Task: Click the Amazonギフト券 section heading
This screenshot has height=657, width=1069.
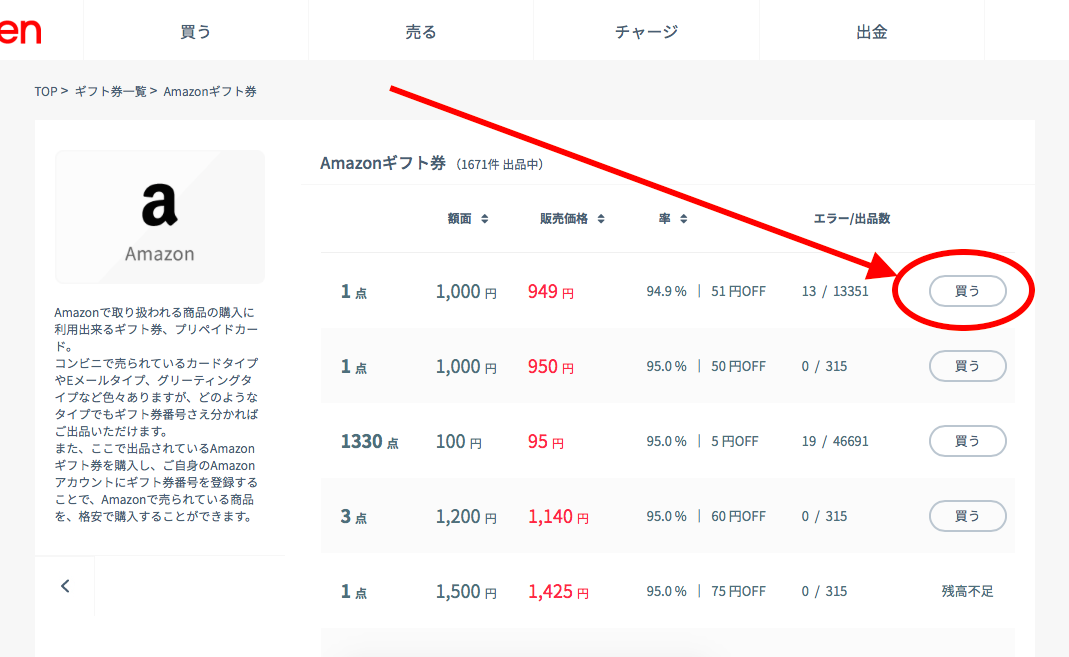Action: [382, 163]
